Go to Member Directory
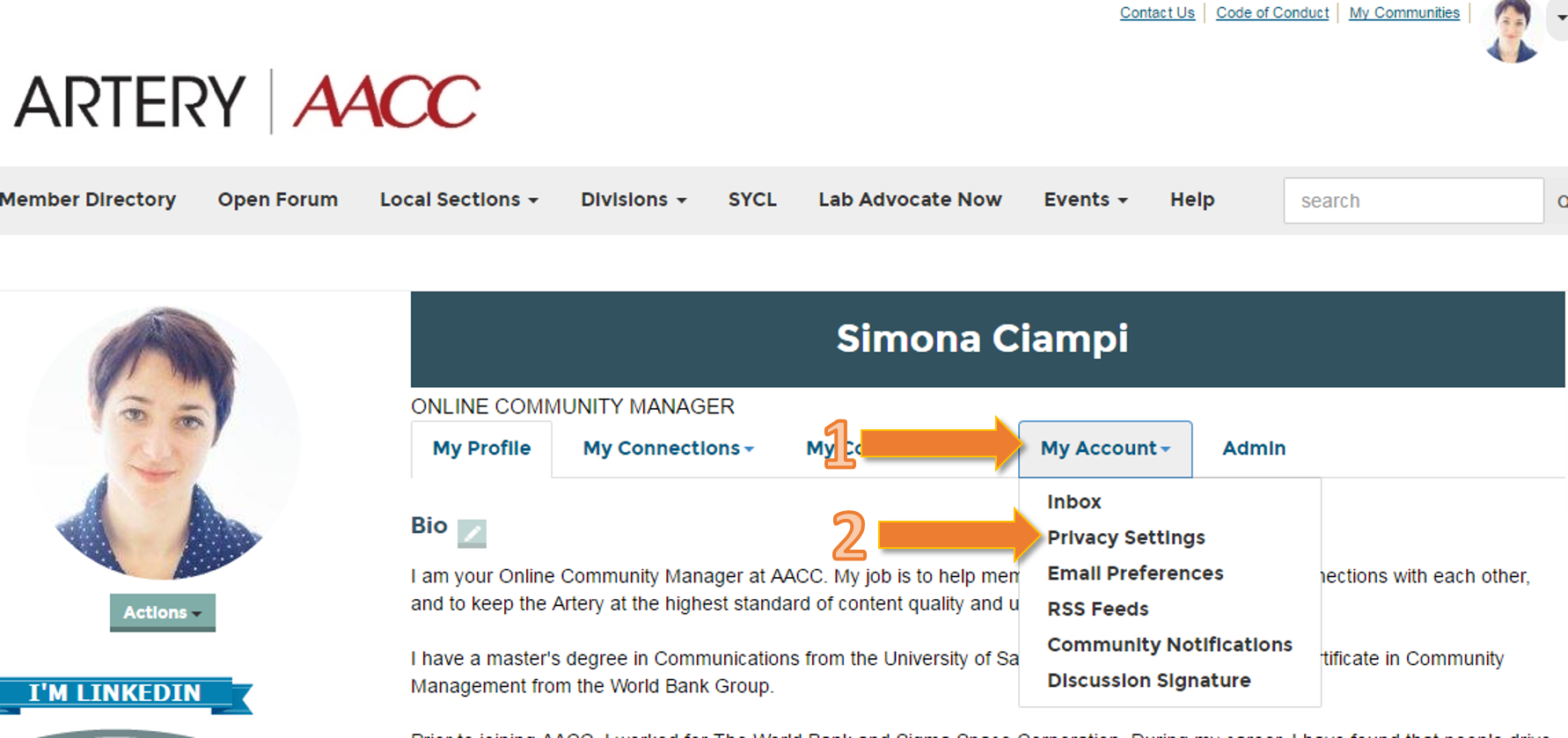The width and height of the screenshot is (1568, 738). click(88, 200)
